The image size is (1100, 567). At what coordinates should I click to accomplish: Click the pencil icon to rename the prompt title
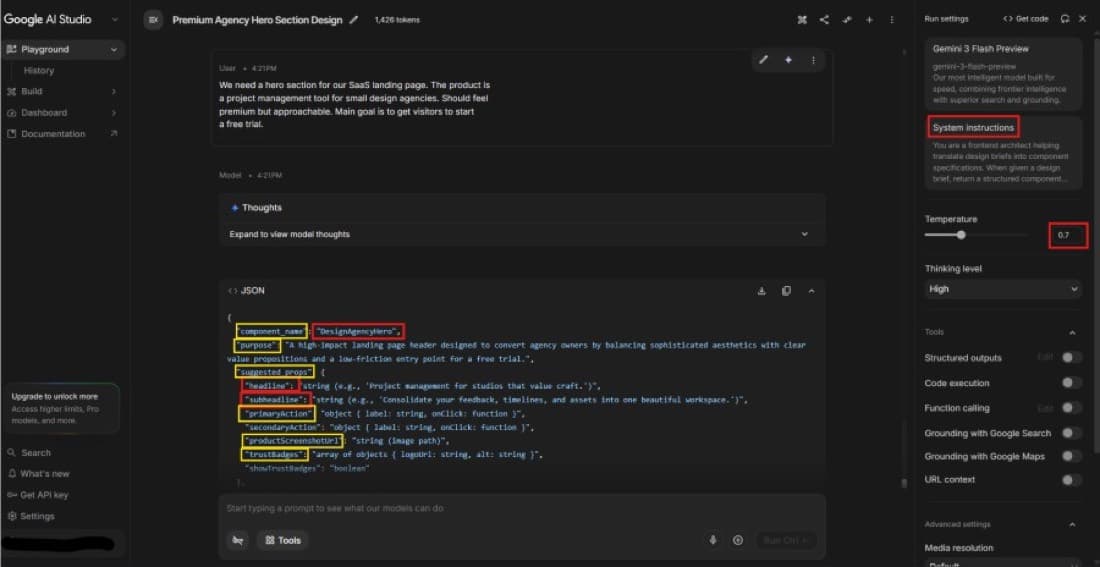[x=354, y=20]
